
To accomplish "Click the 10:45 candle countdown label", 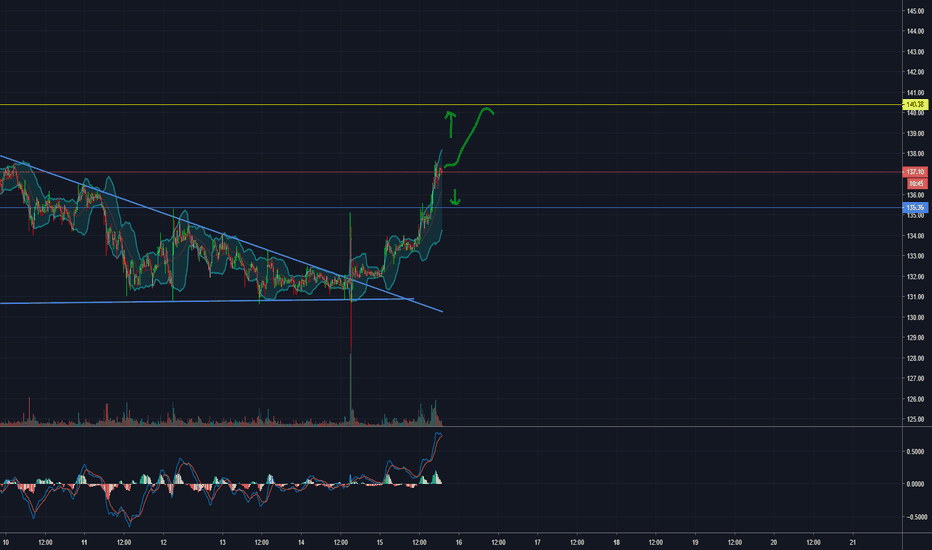I will (916, 184).
